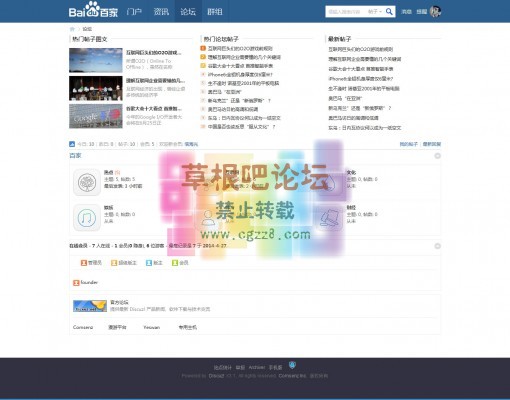This screenshot has height=400, width=510.
Task: Open the 提醒 reminders link in header
Action: coord(422,12)
